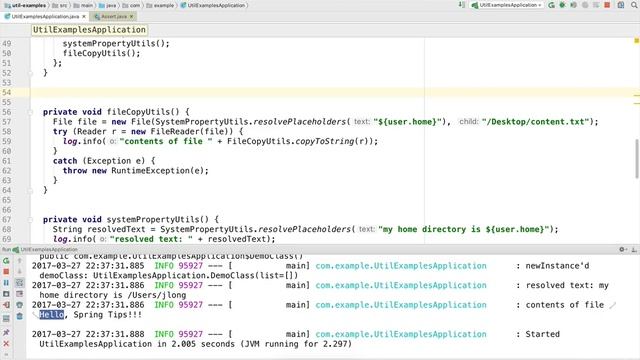Pause output icon in Run panel
Screen dimensions: 640x360
point(6,282)
